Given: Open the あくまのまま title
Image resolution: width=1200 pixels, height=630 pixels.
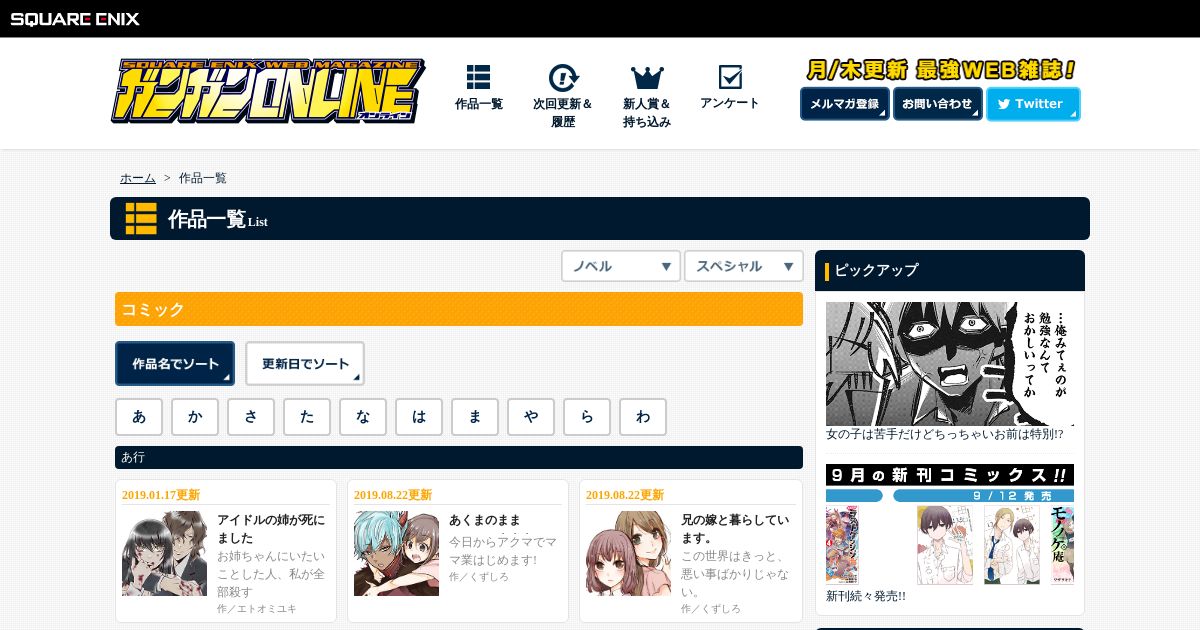Looking at the screenshot, I should pyautogui.click(x=485, y=521).
